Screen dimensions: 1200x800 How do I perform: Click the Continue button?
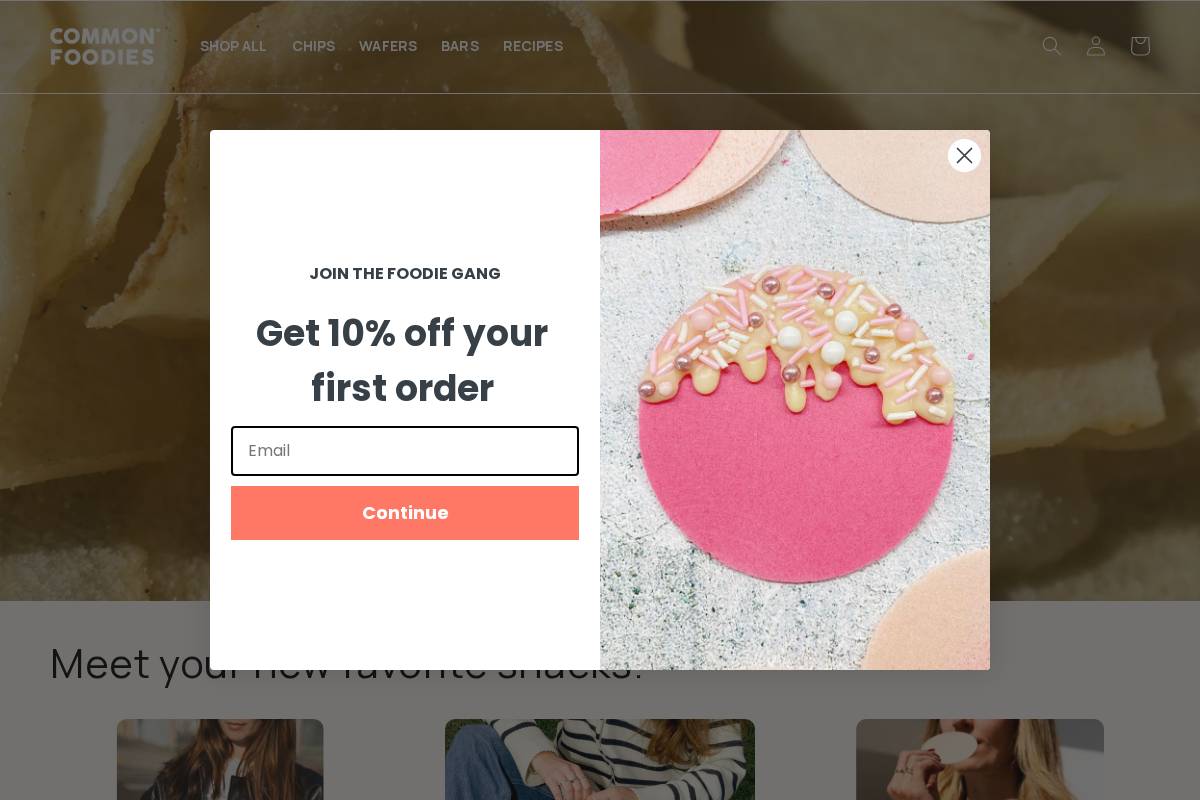click(x=405, y=513)
